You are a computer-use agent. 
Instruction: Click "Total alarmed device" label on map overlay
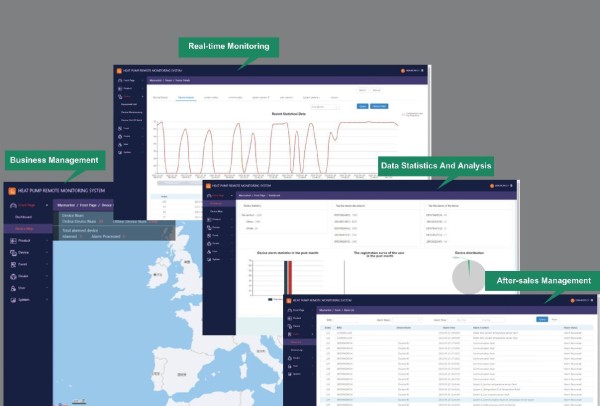[80, 231]
